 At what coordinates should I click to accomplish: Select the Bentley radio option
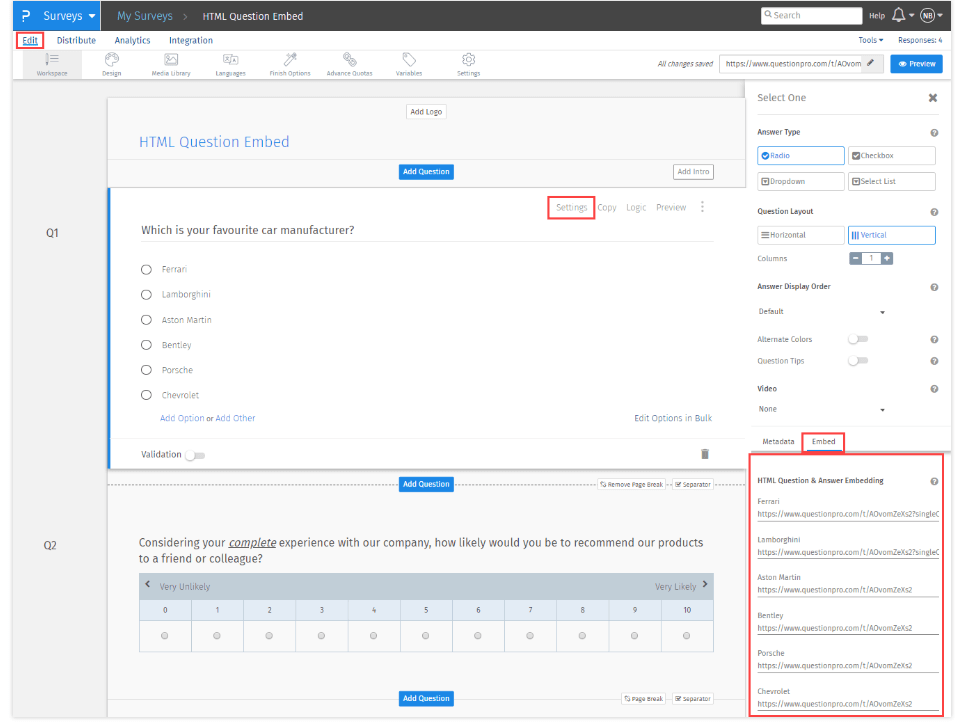[146, 345]
